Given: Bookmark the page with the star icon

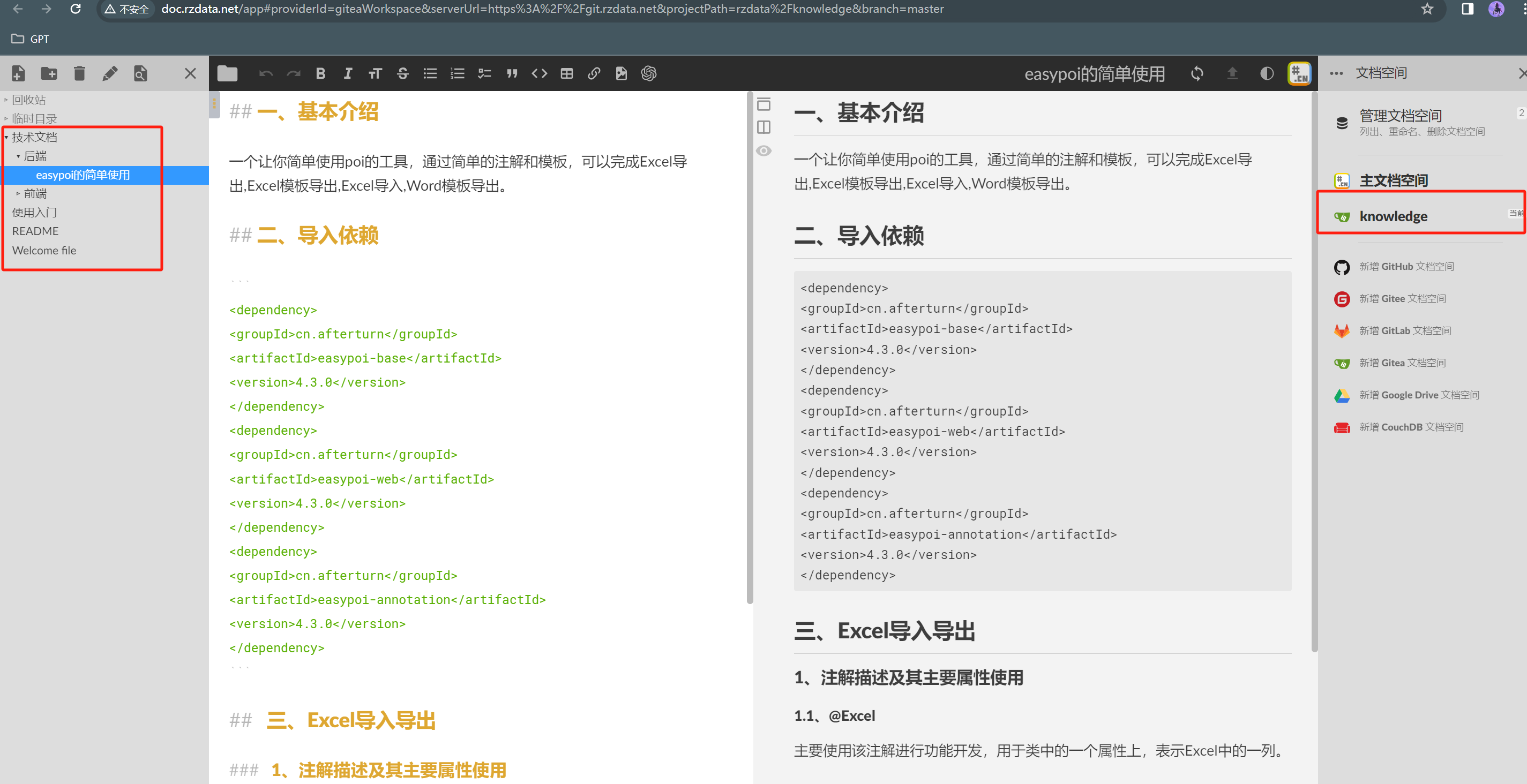Looking at the screenshot, I should tap(1427, 9).
